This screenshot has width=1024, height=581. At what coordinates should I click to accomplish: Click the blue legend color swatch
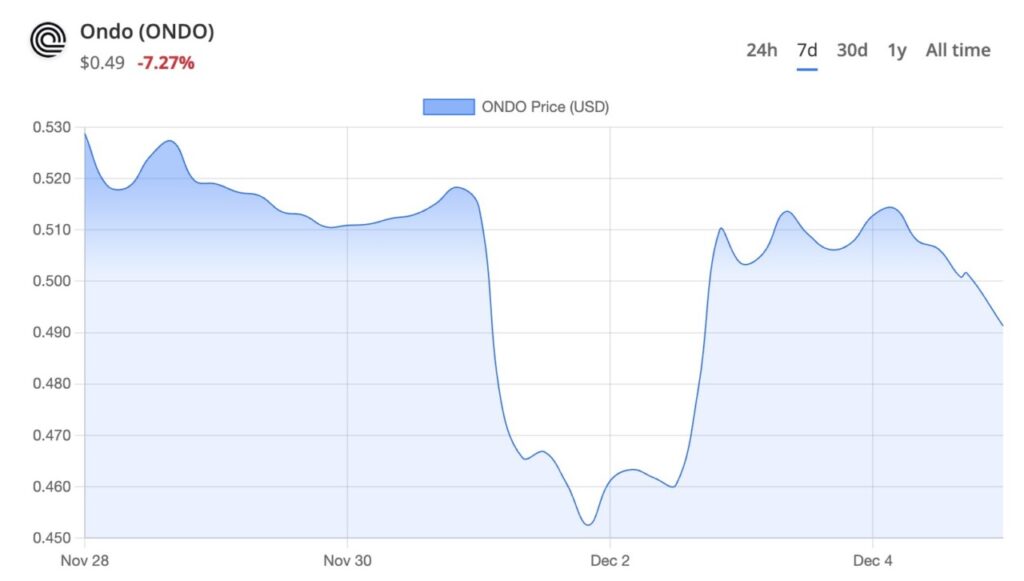(x=447, y=106)
